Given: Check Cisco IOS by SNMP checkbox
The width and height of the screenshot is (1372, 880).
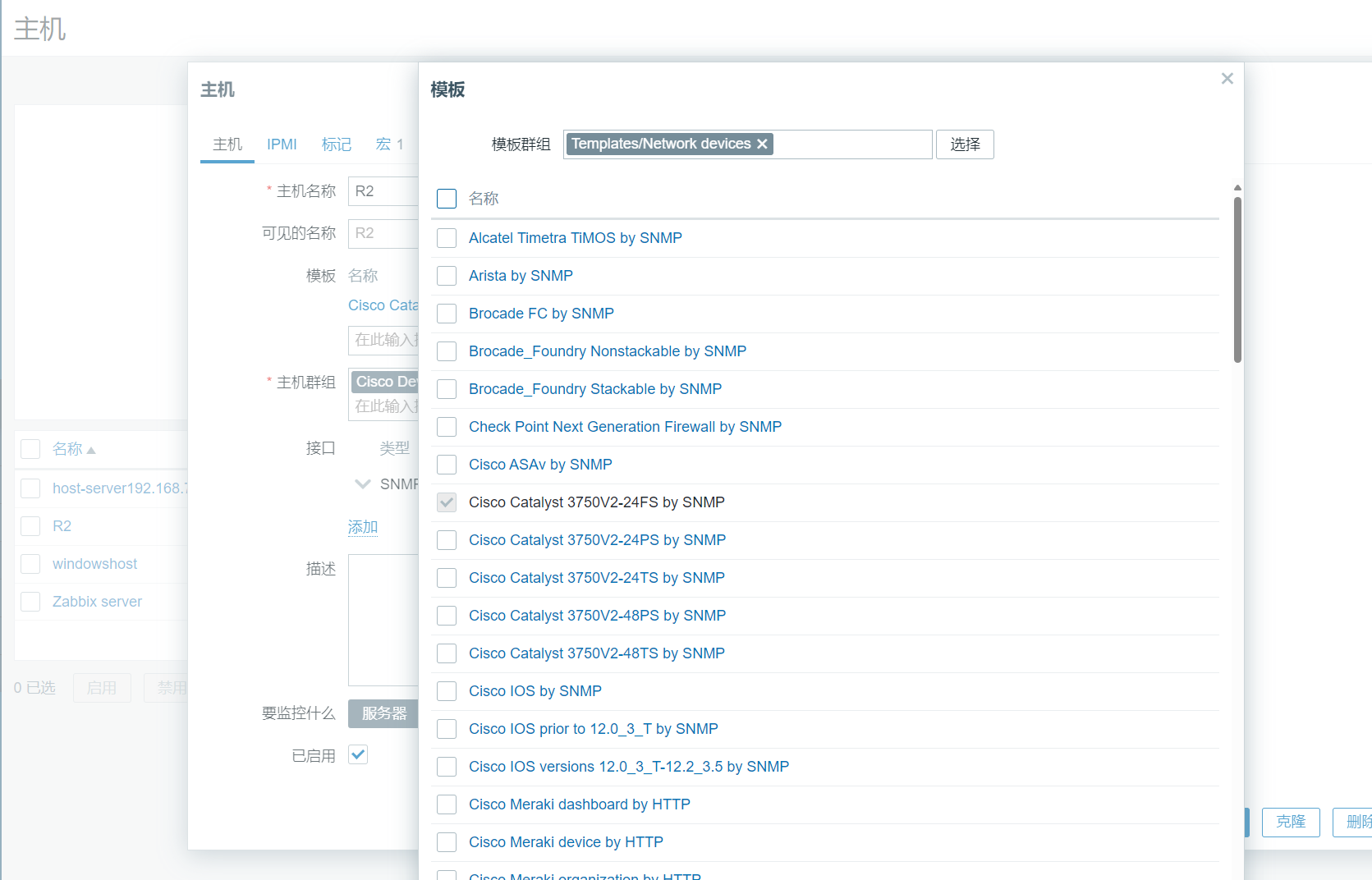Looking at the screenshot, I should [447, 691].
